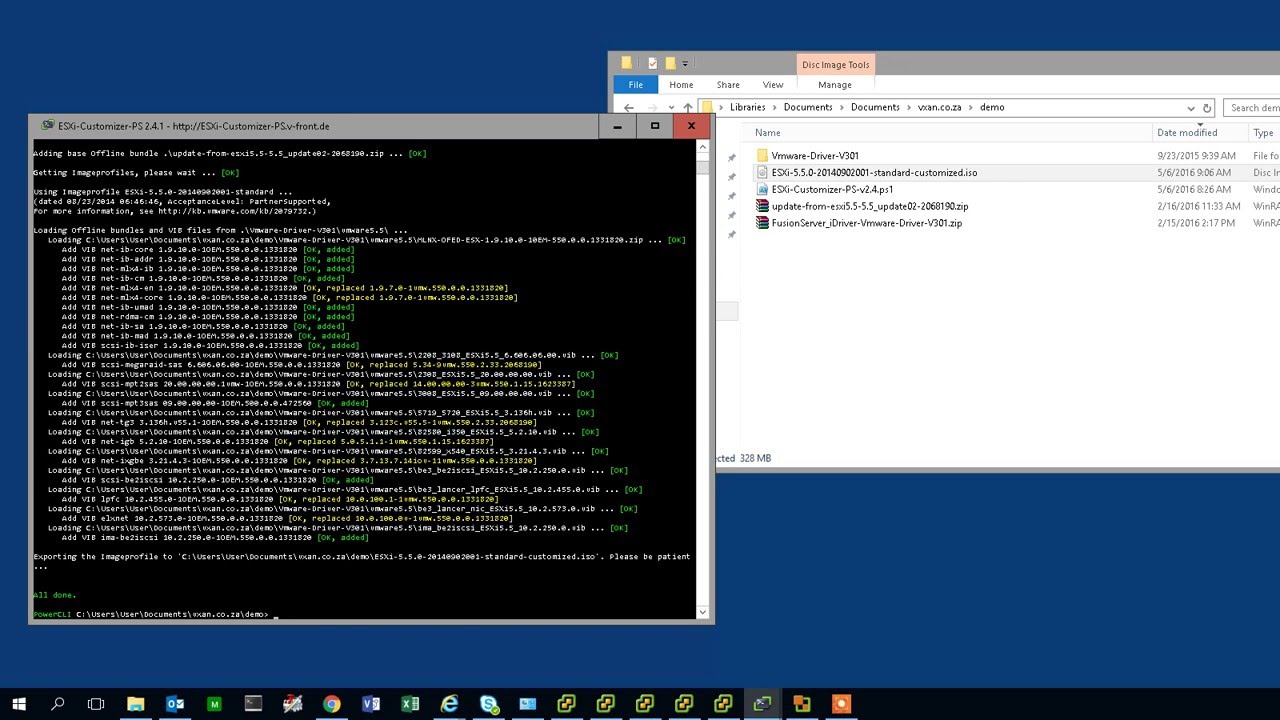Select ESXi-5.5.0-20140902001-standard-customized.iso file name
This screenshot has width=1280, height=720.
pyautogui.click(x=874, y=173)
